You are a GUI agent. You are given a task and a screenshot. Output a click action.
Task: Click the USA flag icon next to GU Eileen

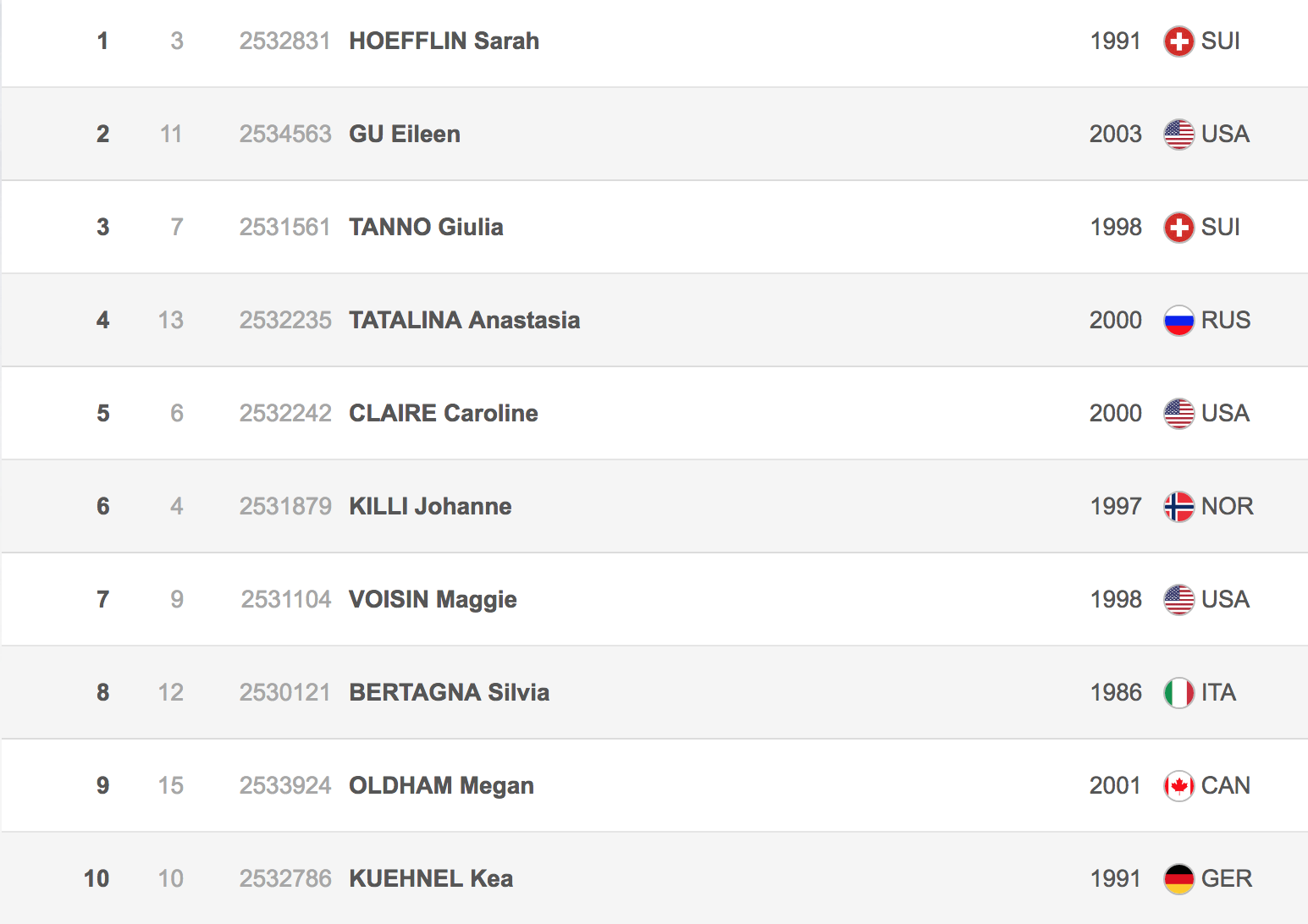[1178, 135]
